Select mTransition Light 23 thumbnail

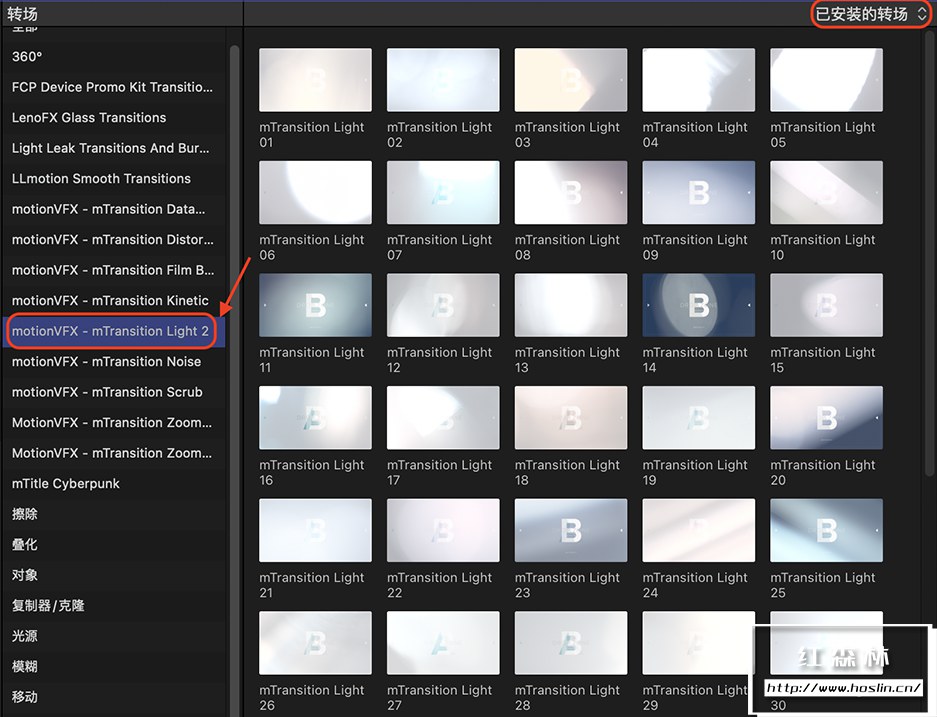pos(571,531)
